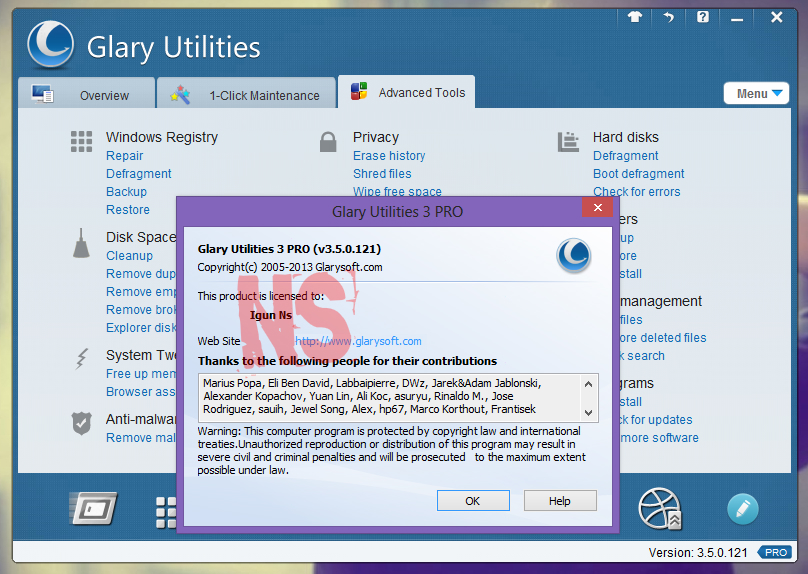Click the Explorer disk link
808x574 pixels.
[x=141, y=328]
